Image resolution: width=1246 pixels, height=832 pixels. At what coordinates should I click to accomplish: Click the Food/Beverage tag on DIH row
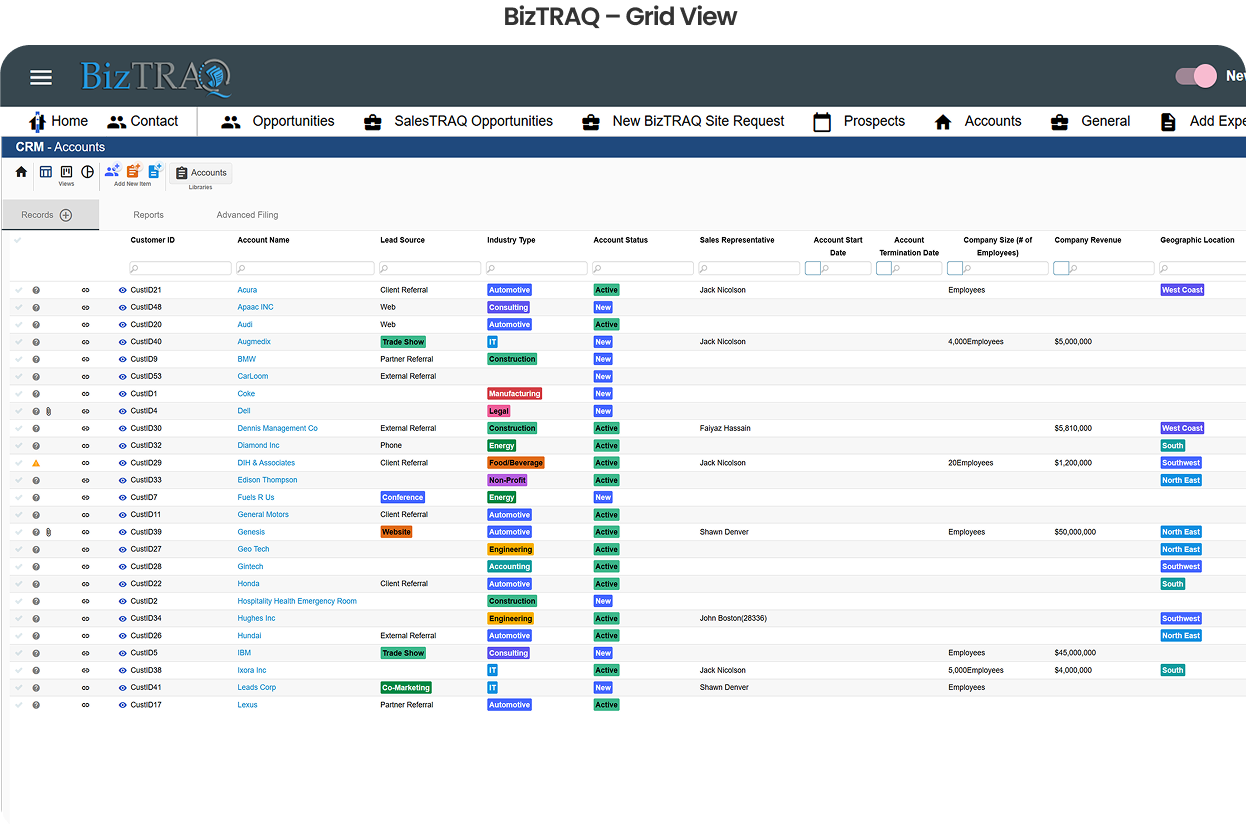pyautogui.click(x=516, y=463)
